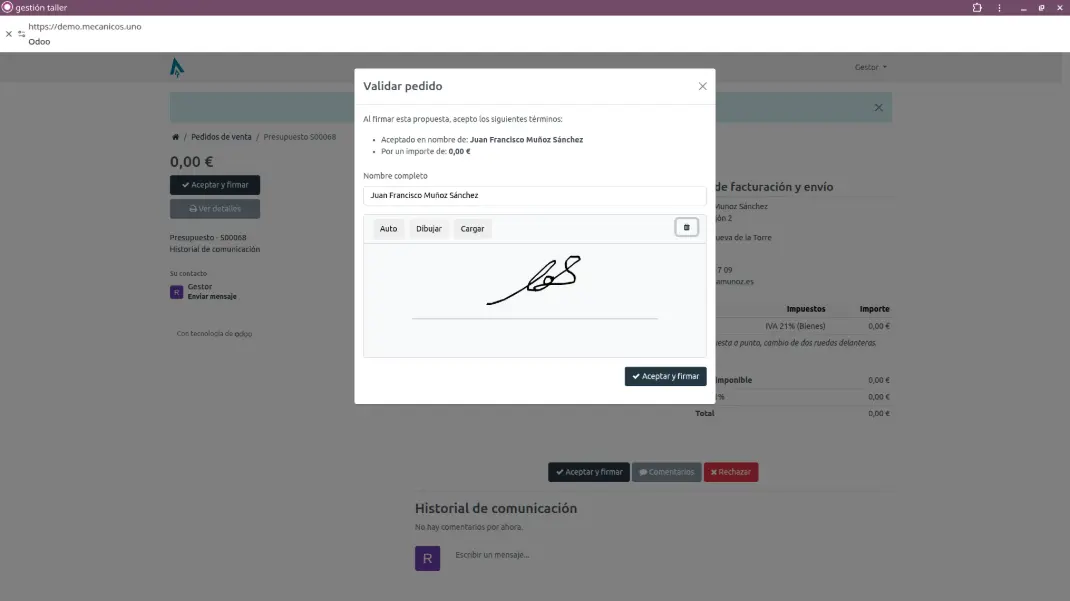Click the Rechazar button
The width and height of the screenshot is (1070, 601).
730,471
